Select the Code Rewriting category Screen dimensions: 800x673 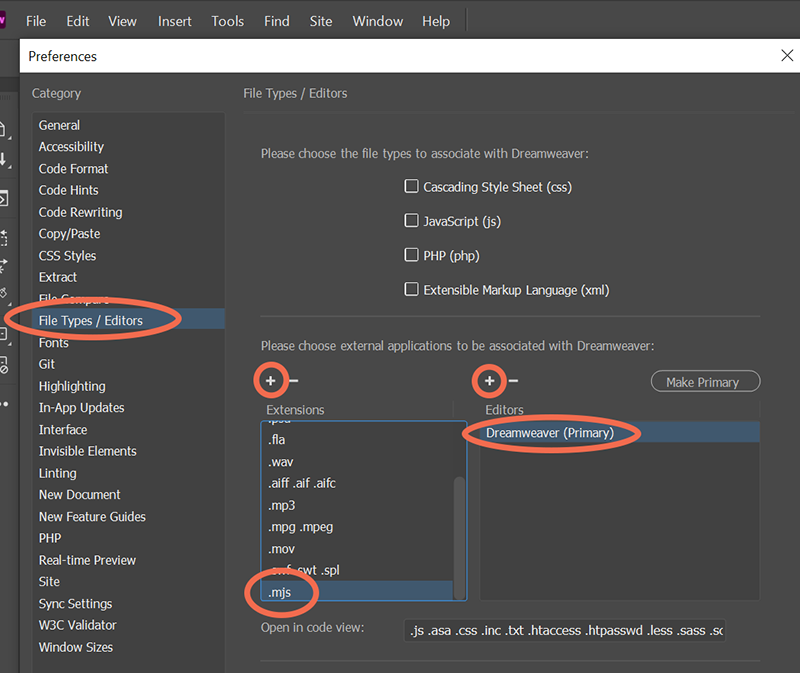tap(80, 212)
